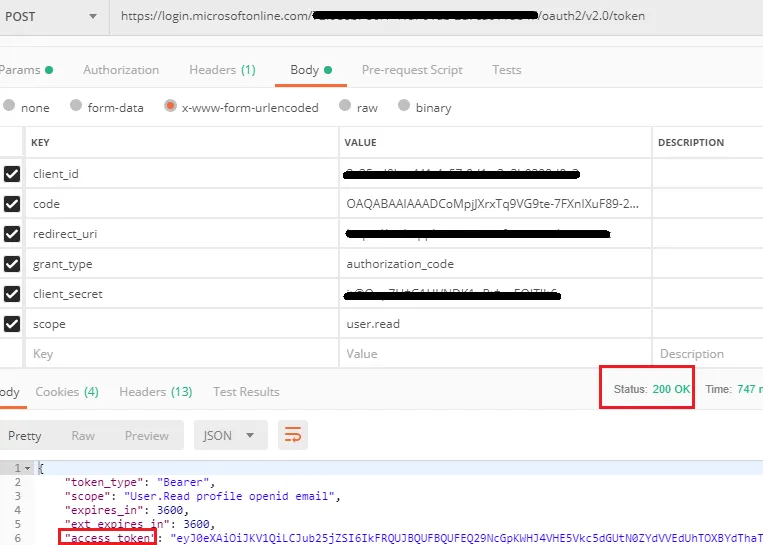Click the client_secret key cell
This screenshot has width=763, height=545.
coord(182,294)
